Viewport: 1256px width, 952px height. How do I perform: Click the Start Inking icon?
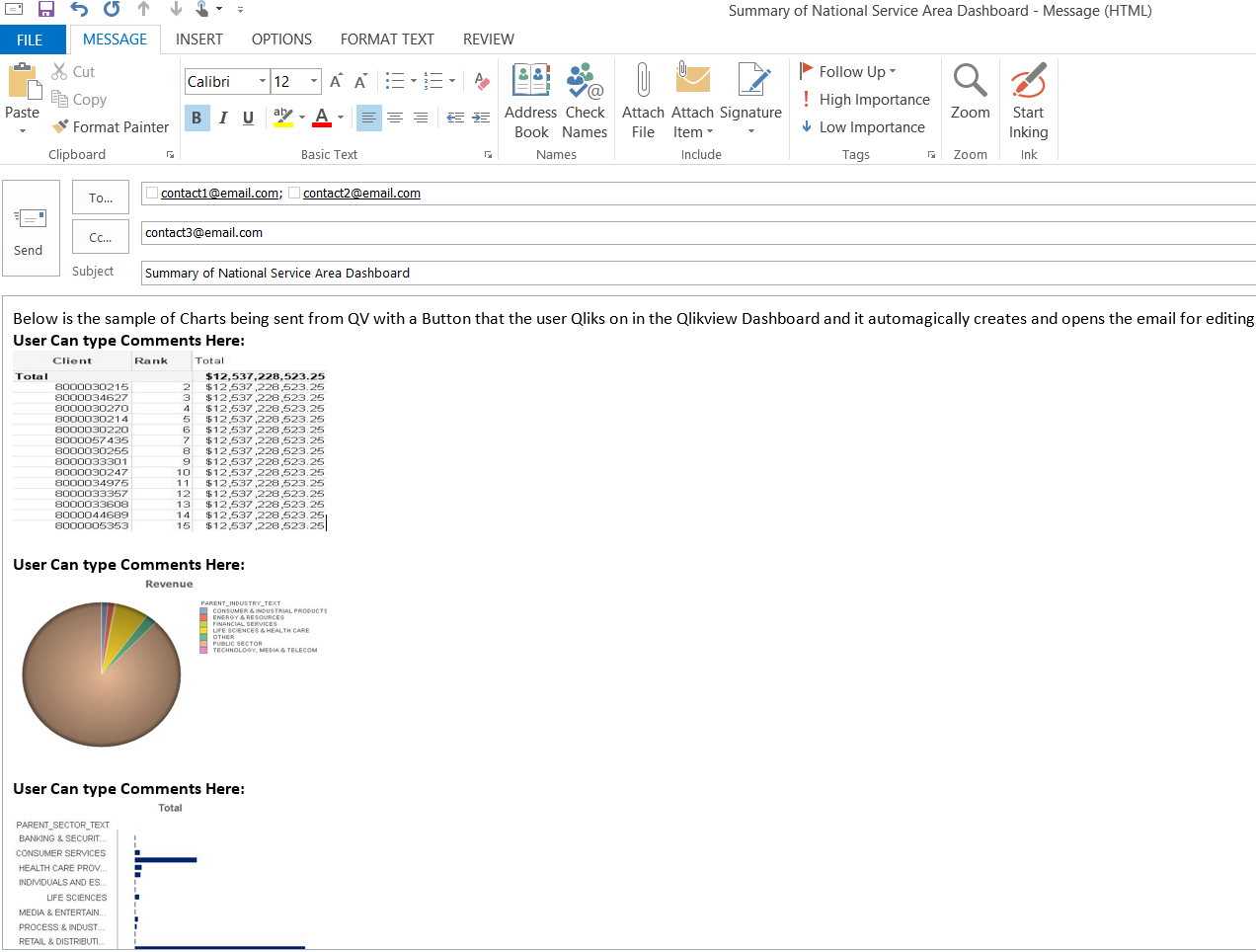(1028, 83)
